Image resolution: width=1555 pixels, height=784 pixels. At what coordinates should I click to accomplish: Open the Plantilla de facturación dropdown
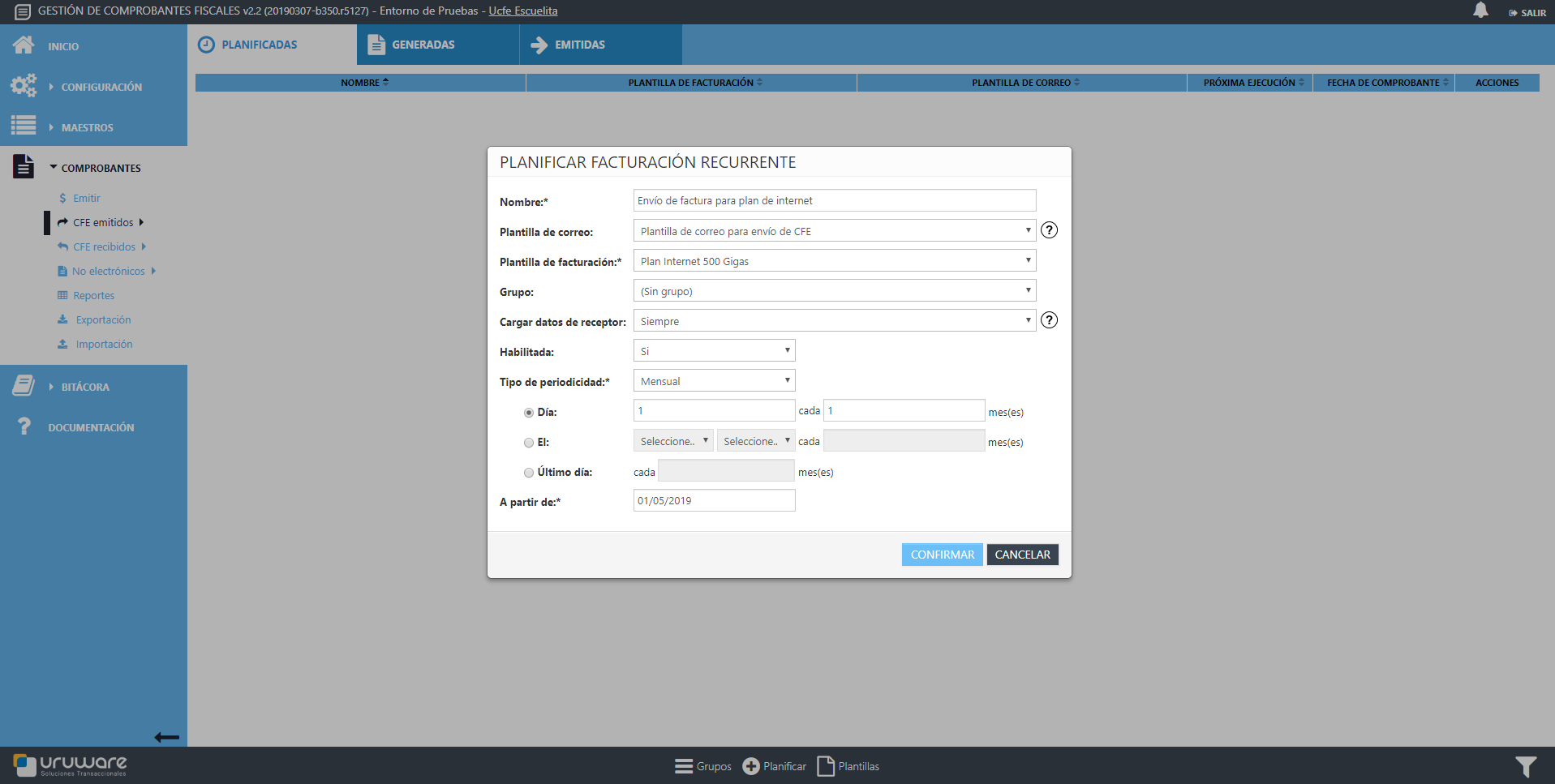834,261
